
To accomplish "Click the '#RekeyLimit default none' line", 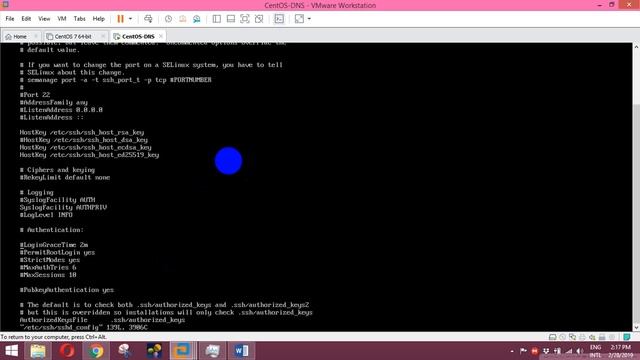I will coord(65,177).
